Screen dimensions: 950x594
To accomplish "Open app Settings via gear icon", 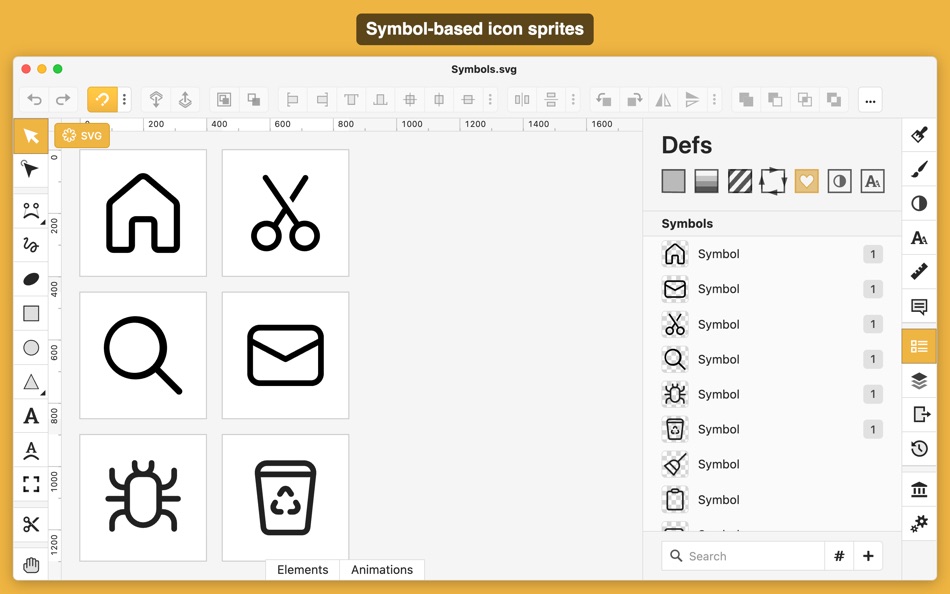I will coord(919,521).
